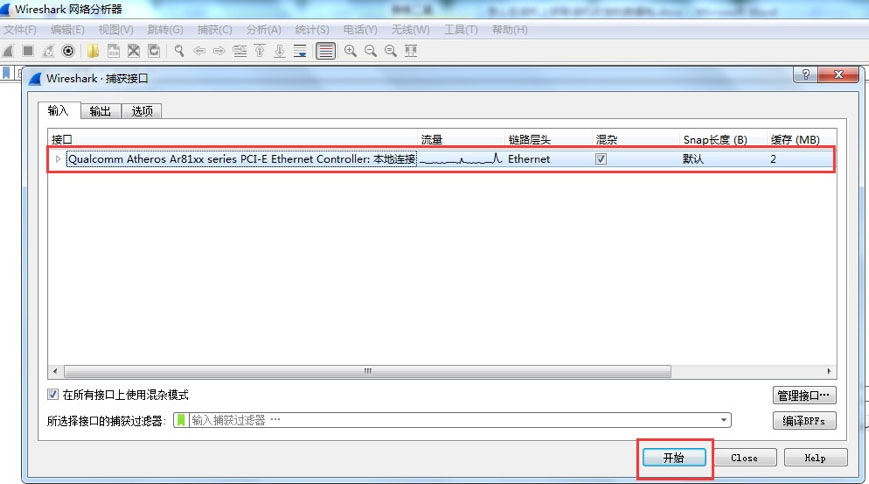Image resolution: width=869 pixels, height=484 pixels.
Task: Click the find packet magnifier icon
Action: [x=179, y=51]
